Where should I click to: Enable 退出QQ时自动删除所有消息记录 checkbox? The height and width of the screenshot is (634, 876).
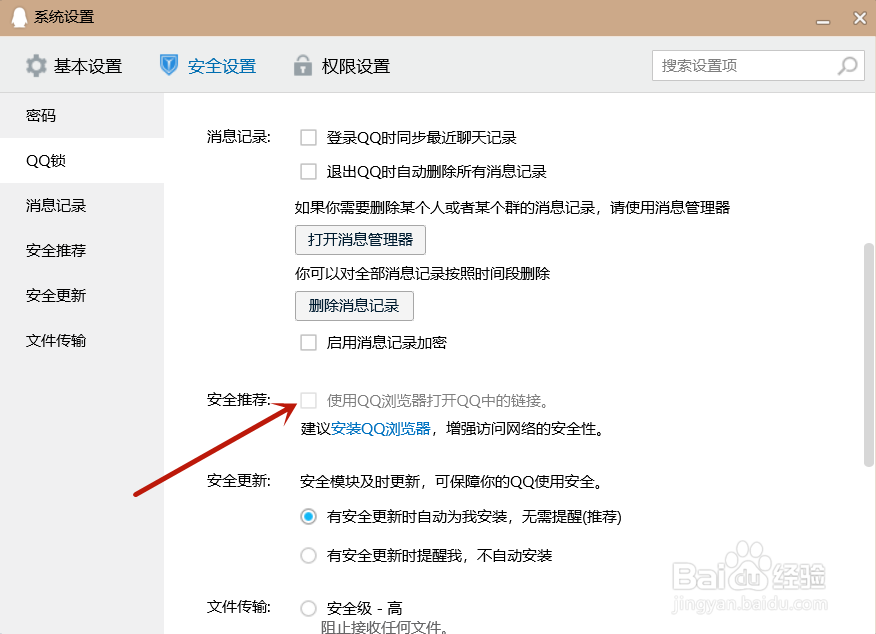pos(308,171)
